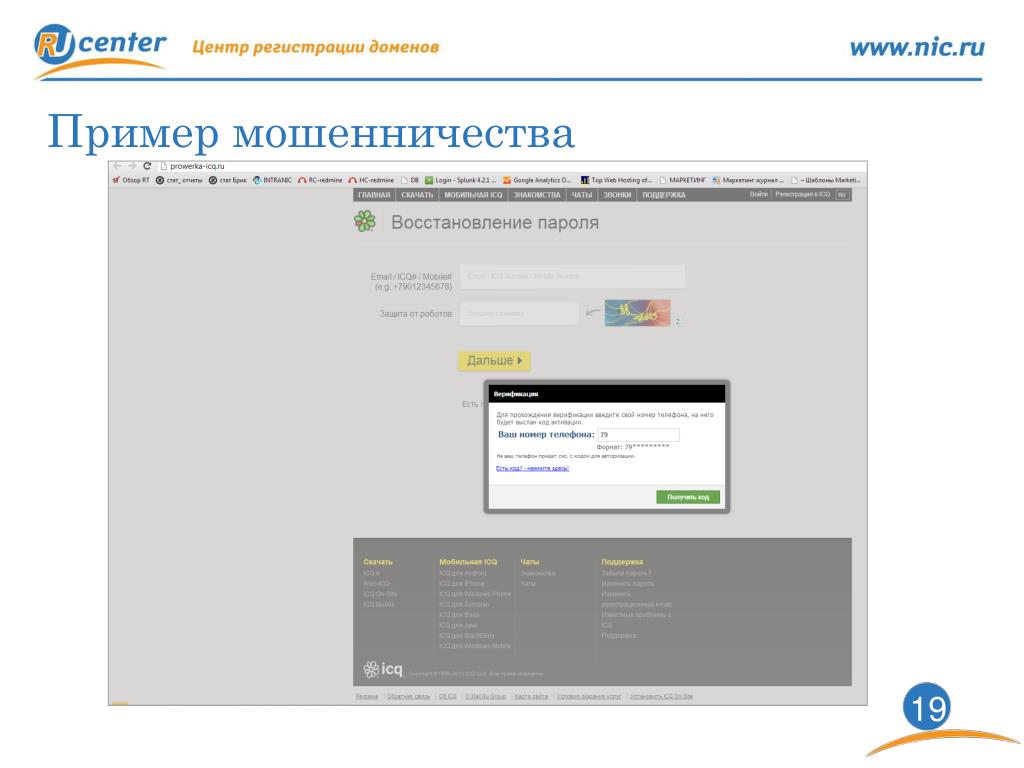Viewport: 1024px width, 768px height.
Task: Open the language selector in the top bar
Action: pyautogui.click(x=842, y=195)
